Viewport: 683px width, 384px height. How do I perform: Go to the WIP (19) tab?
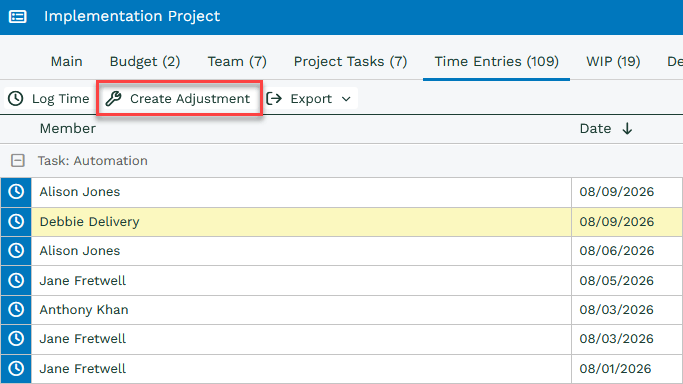(x=613, y=61)
